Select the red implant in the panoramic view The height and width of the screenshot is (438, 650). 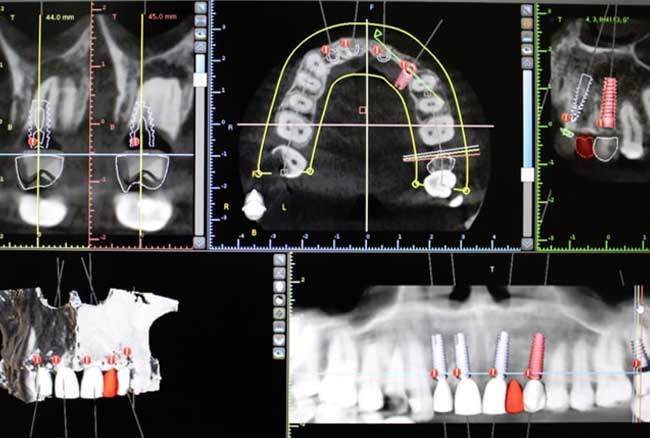(x=537, y=356)
